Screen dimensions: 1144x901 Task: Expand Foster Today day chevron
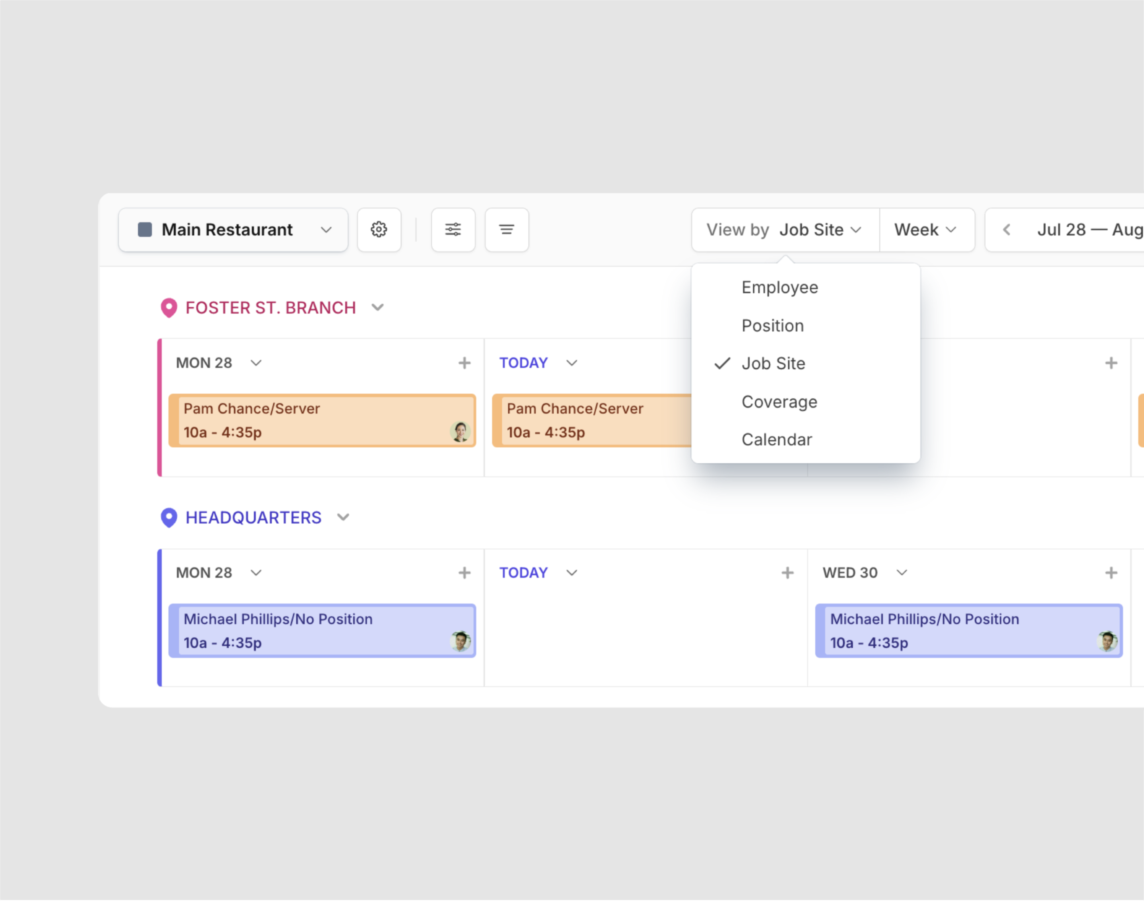(572, 363)
